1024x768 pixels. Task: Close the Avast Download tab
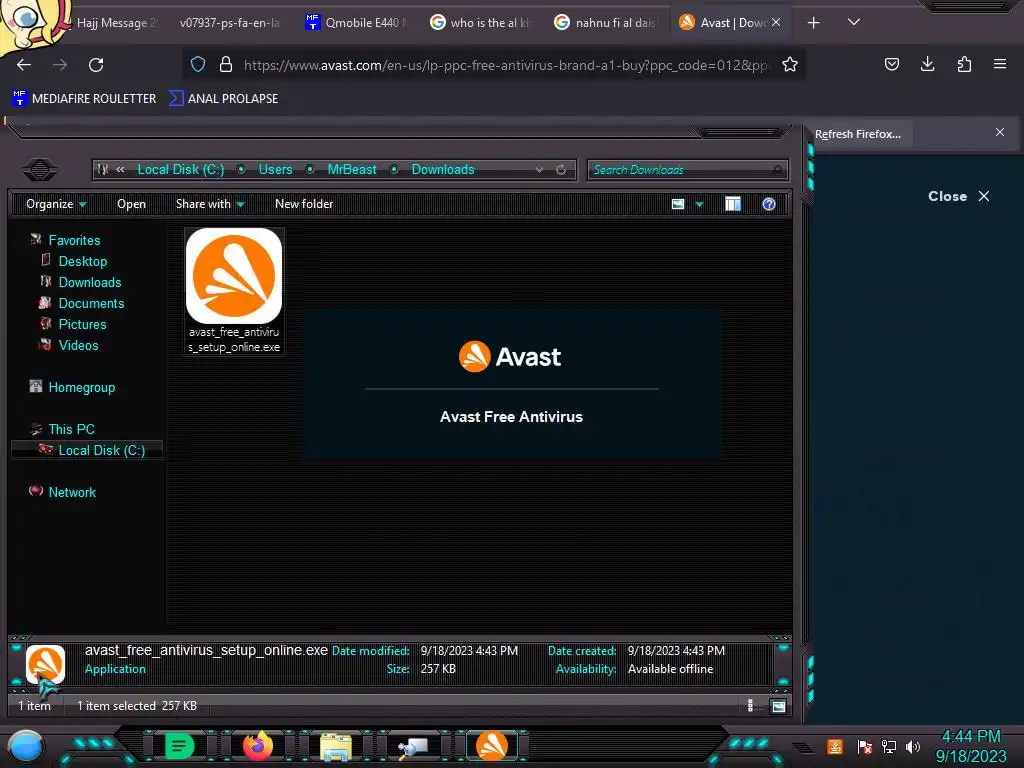coord(776,22)
